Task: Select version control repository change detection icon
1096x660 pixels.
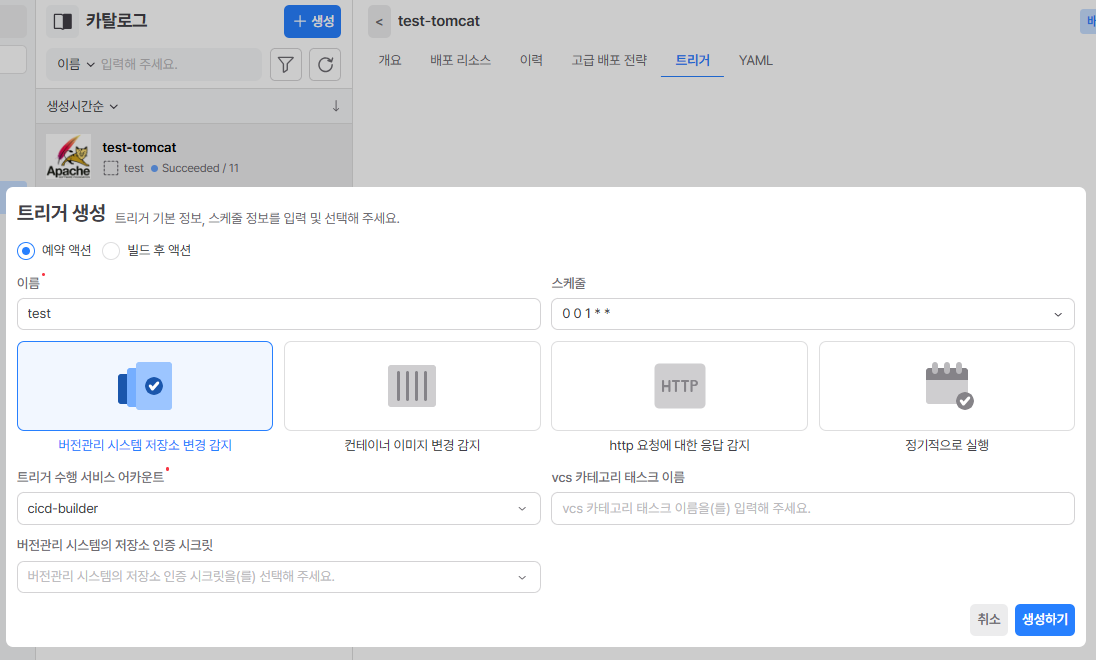Action: pos(145,386)
